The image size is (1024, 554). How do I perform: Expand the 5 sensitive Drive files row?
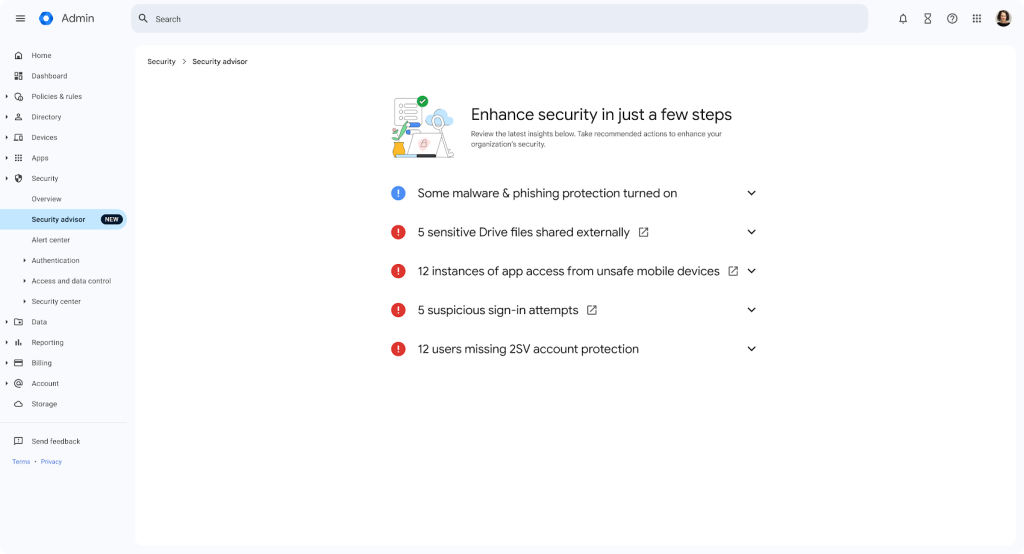[x=752, y=232]
